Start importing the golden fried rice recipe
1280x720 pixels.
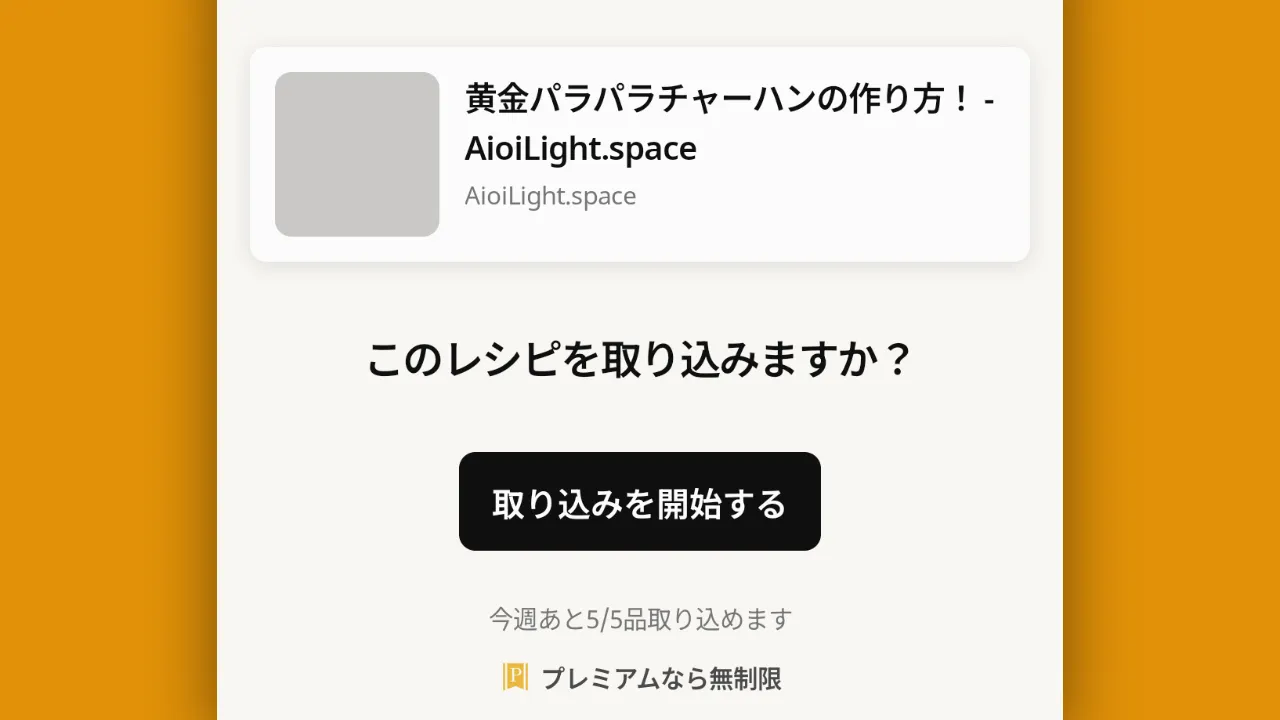click(x=639, y=501)
